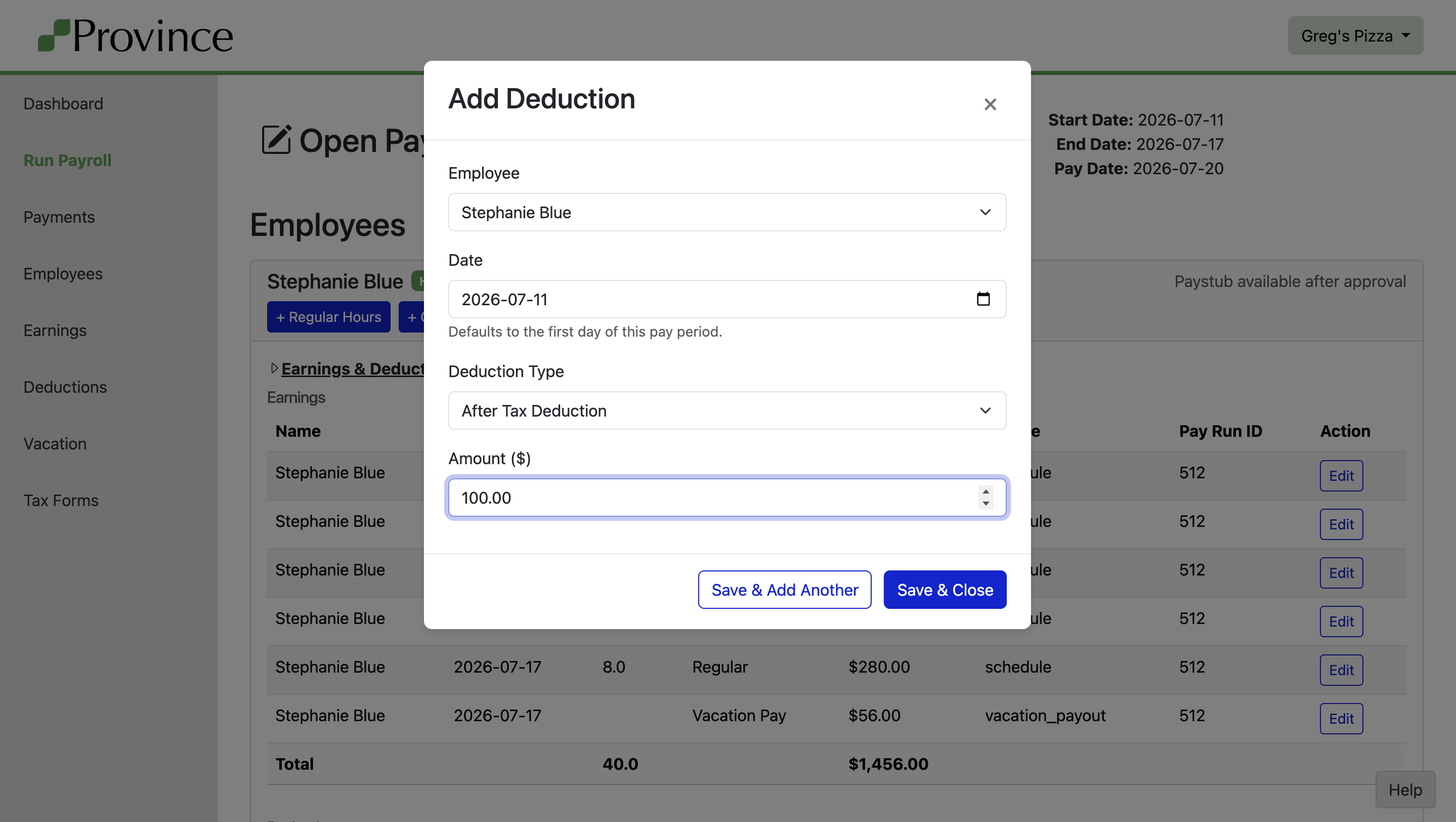Click the edit pencil icon beside Open Pay
This screenshot has width=1456, height=822.
pos(276,139)
